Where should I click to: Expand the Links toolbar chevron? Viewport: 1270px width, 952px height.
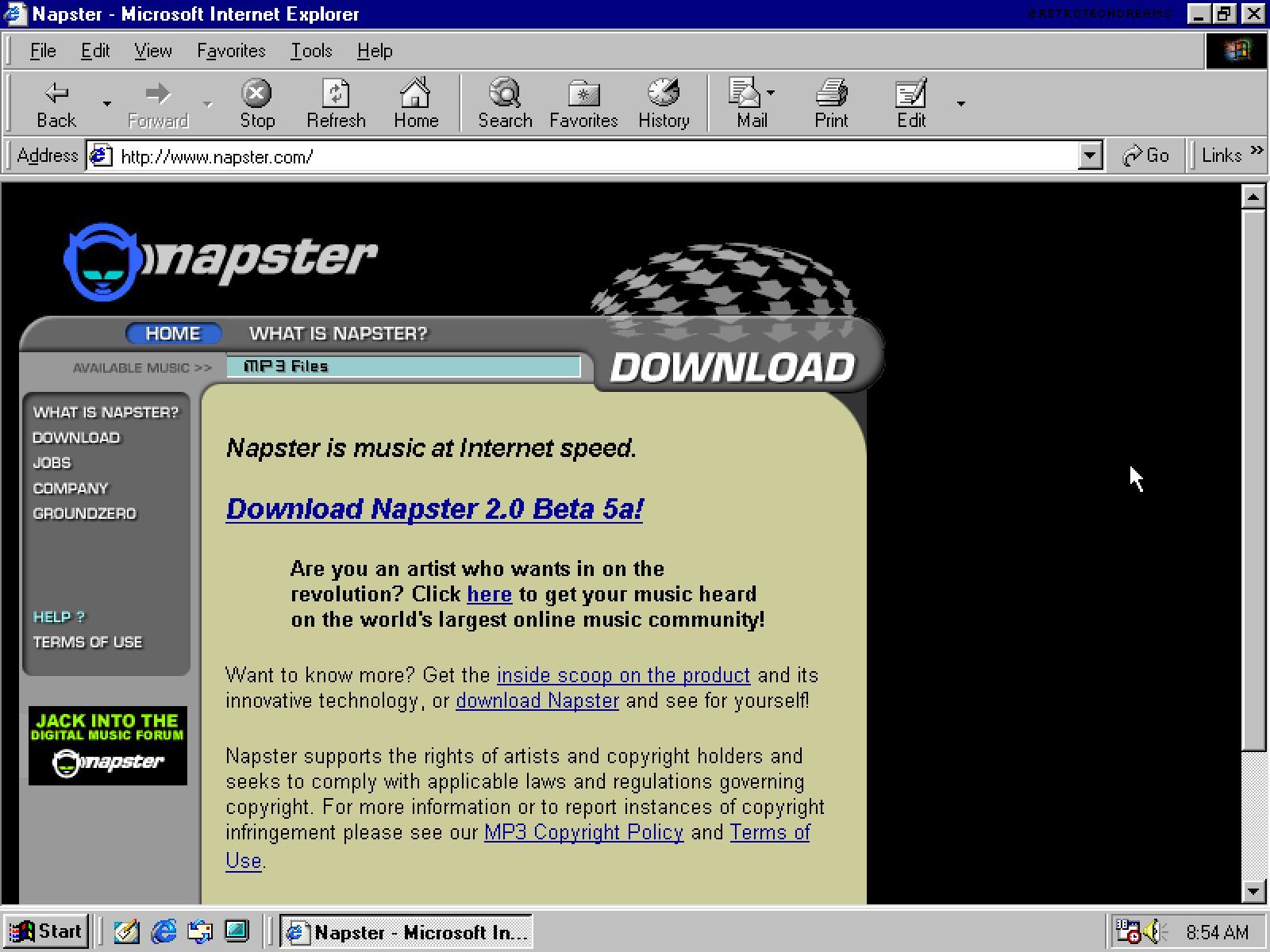click(x=1256, y=151)
